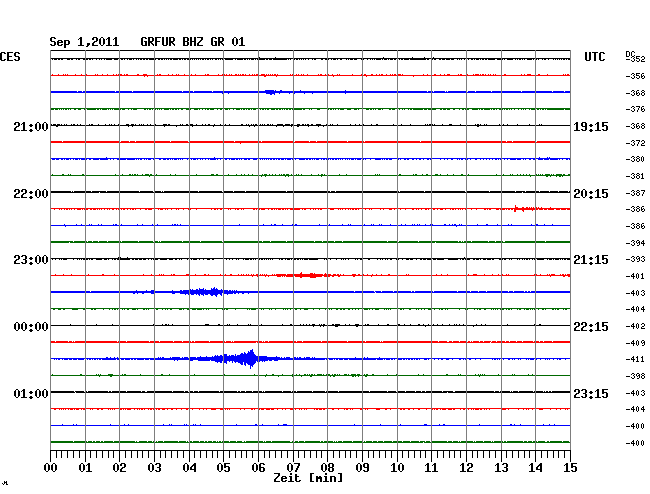Click minute label 11 on time axis
The height and width of the screenshot is (494, 650).
(431, 467)
